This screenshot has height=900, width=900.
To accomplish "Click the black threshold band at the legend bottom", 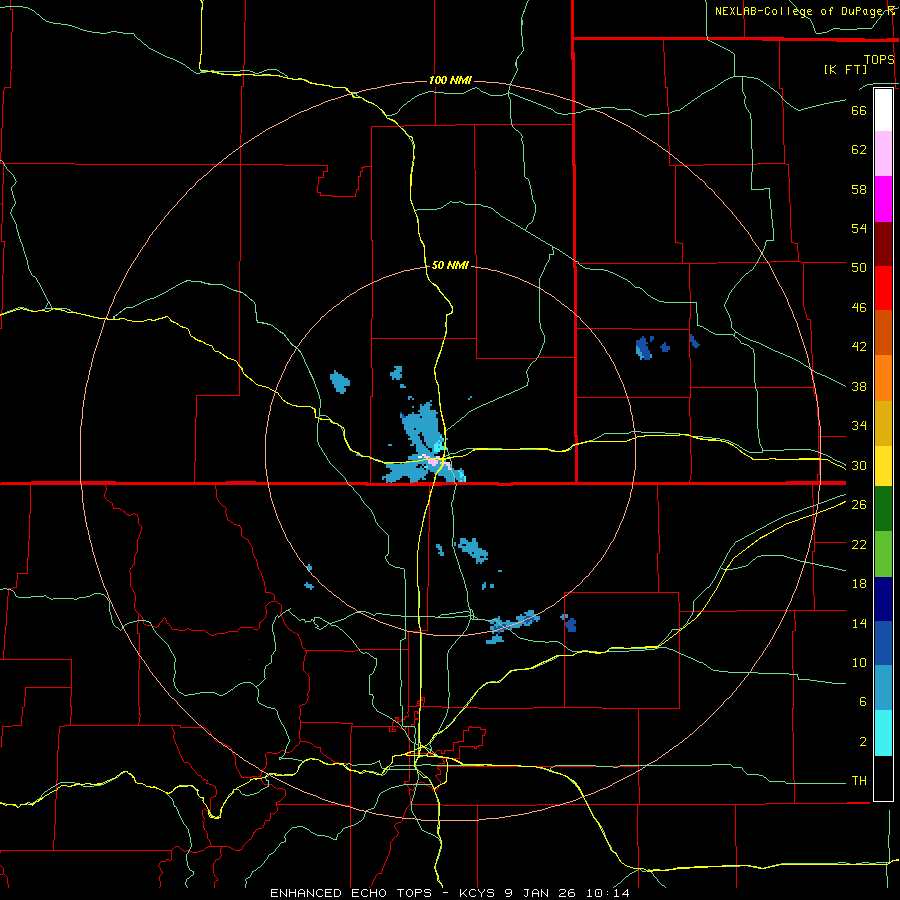I will pos(883,778).
